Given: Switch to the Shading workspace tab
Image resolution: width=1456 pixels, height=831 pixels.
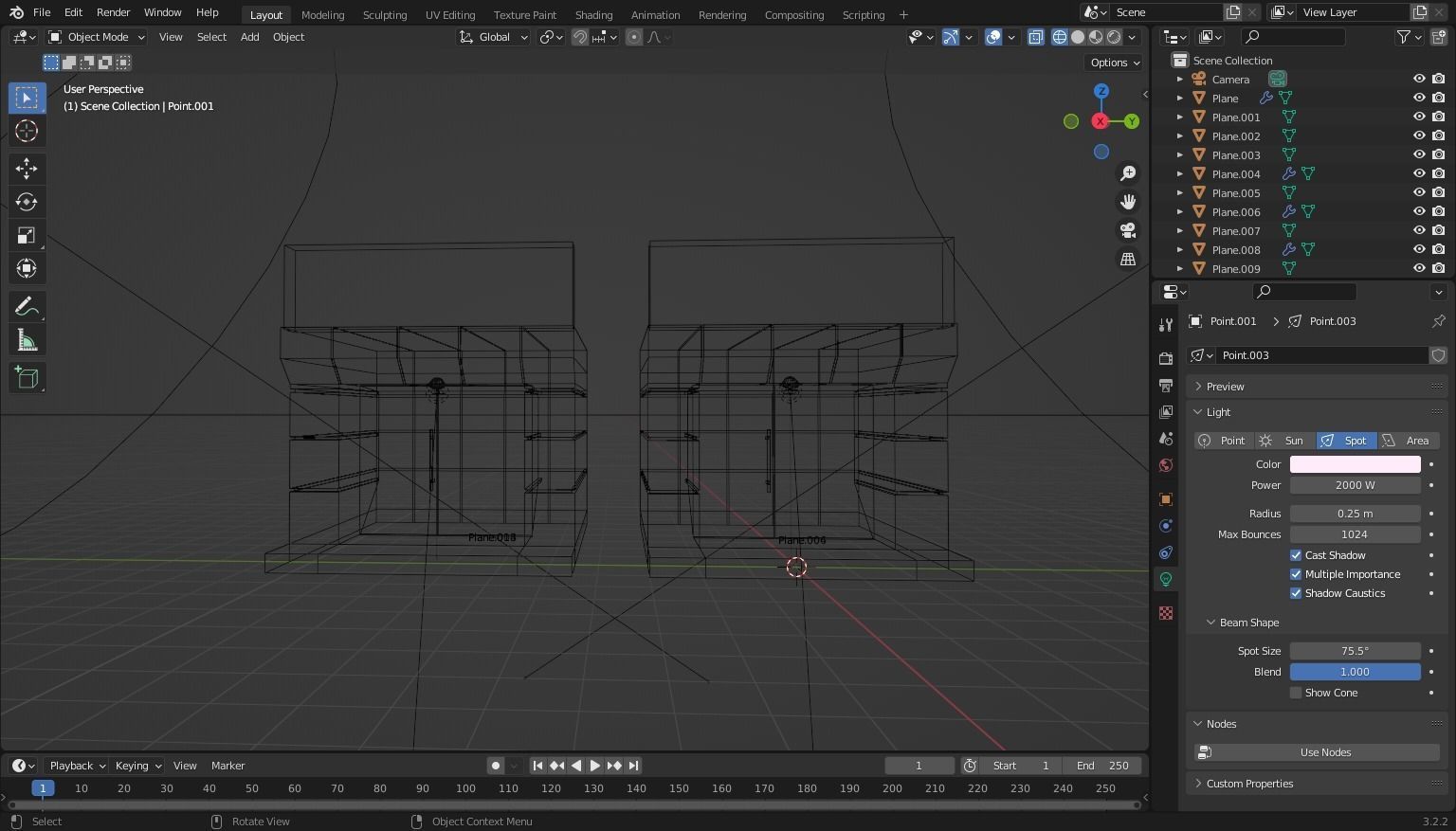Looking at the screenshot, I should pyautogui.click(x=593, y=14).
